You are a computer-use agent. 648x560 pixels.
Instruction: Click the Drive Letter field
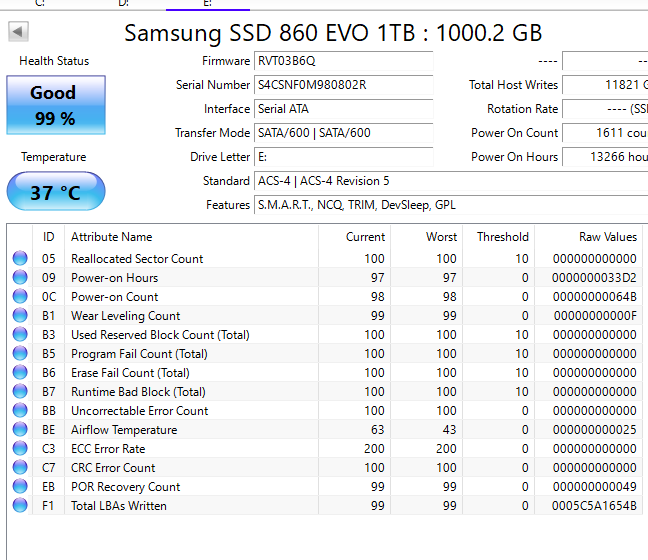pyautogui.click(x=343, y=157)
